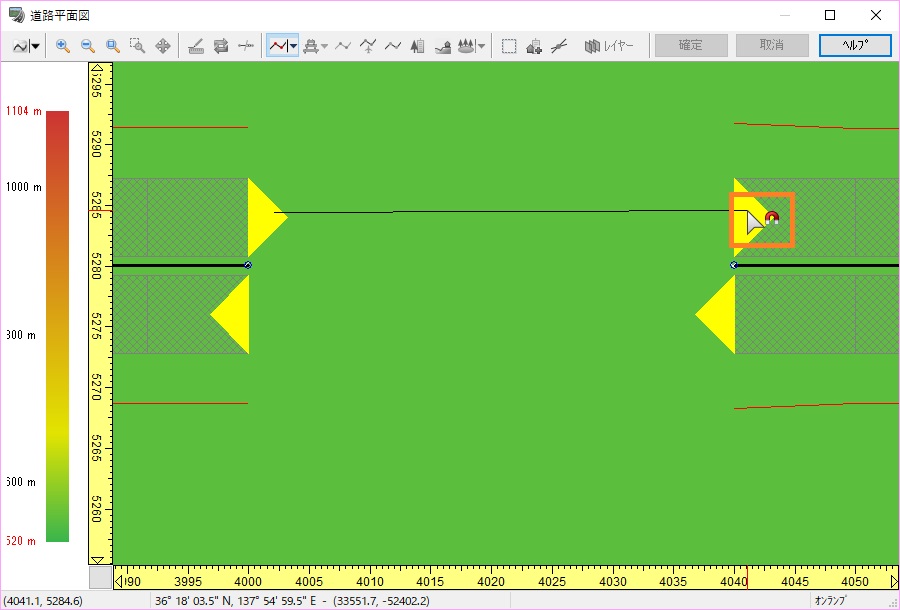Close the 道路平面図 window
The image size is (900, 610).
point(876,15)
